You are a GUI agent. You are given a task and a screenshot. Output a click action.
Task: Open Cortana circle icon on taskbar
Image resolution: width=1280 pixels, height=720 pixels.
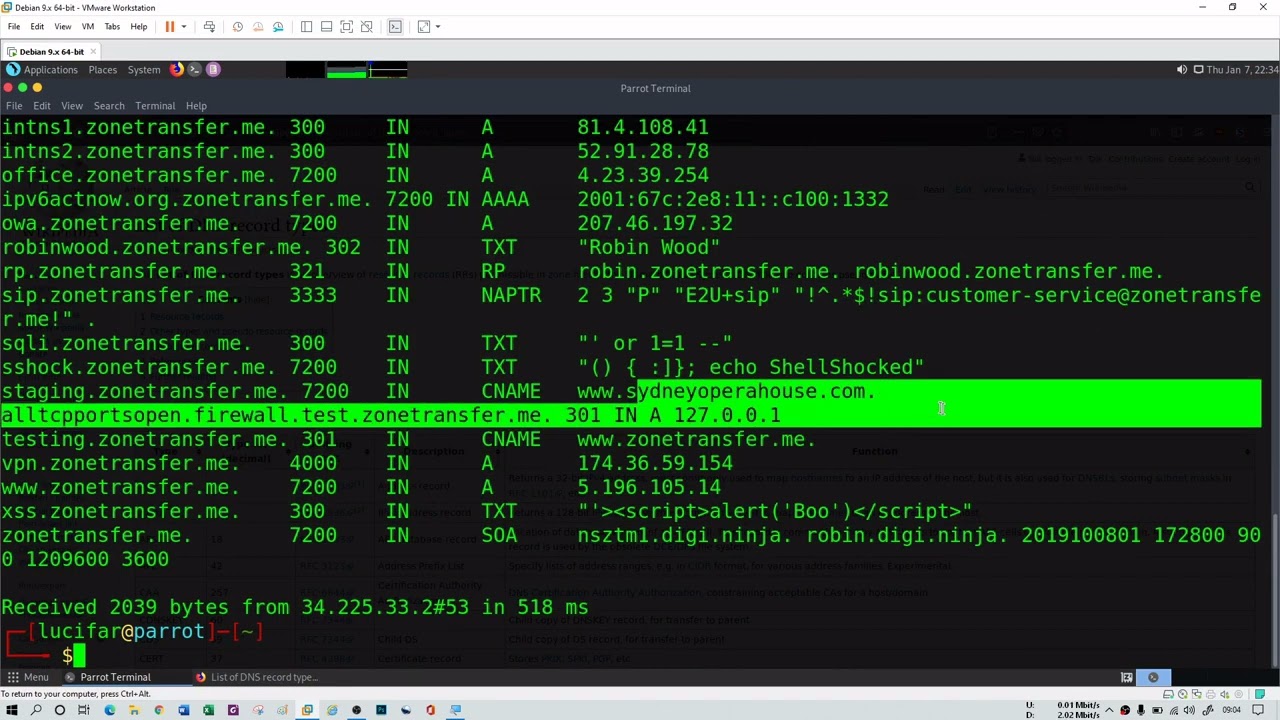pos(59,710)
